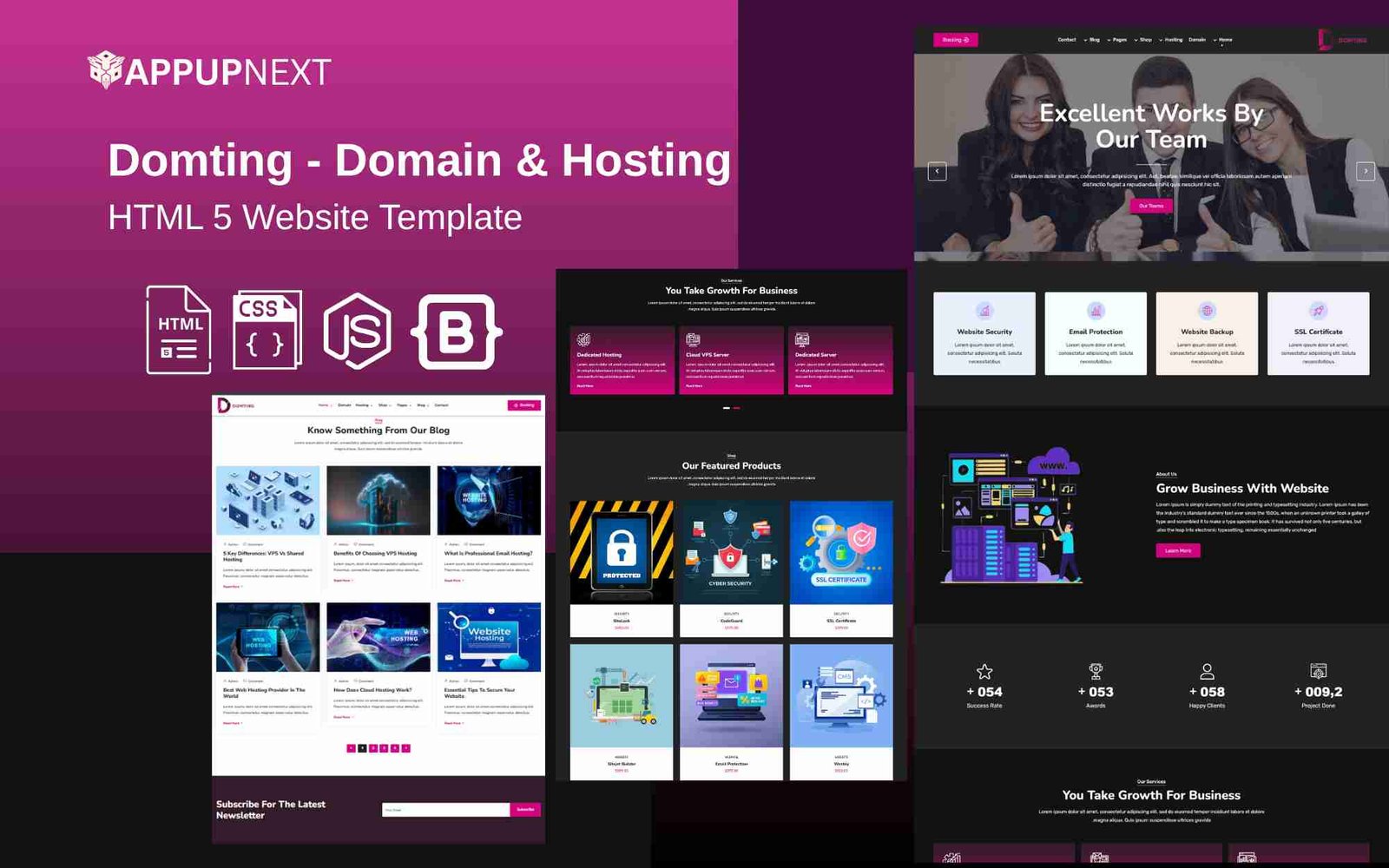Open the 5 Key Differences blog thumbnail
The width and height of the screenshot is (1389, 868).
click(267, 501)
